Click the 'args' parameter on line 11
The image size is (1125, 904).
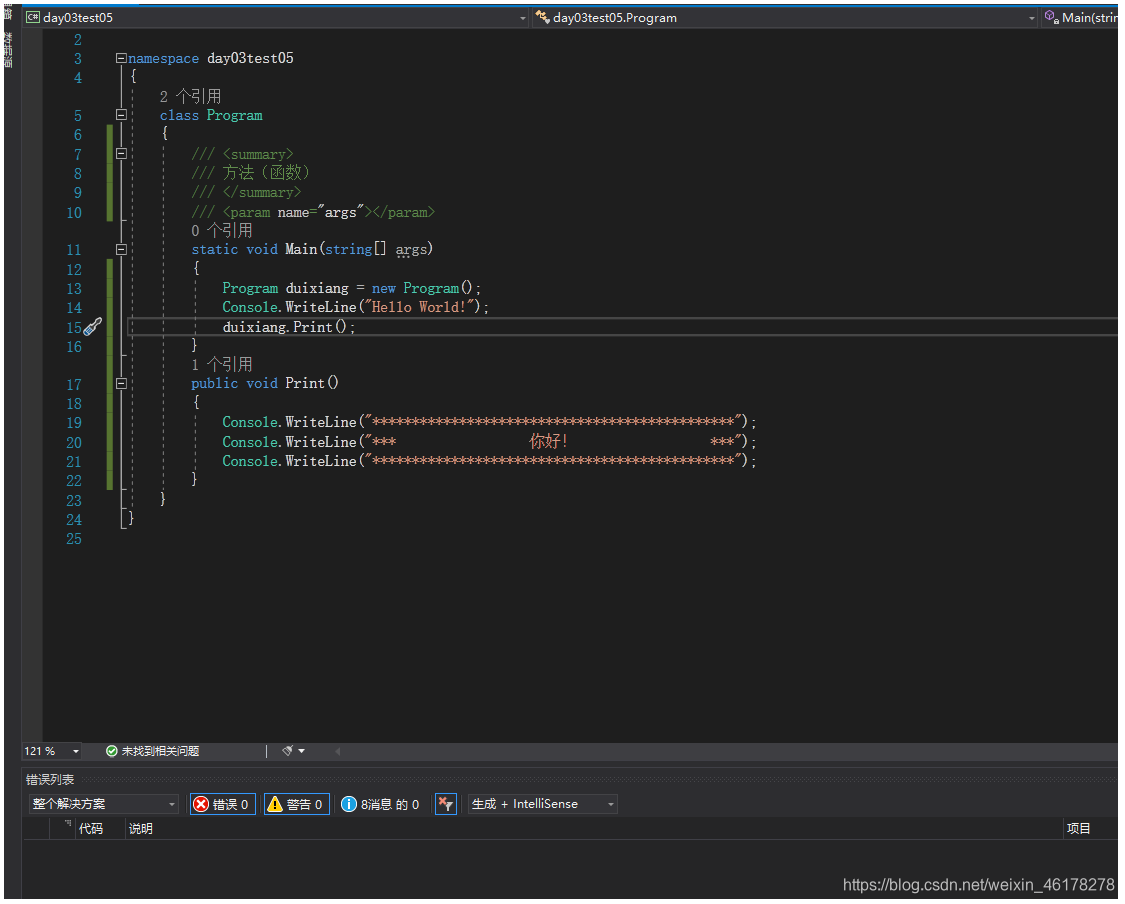(x=412, y=250)
